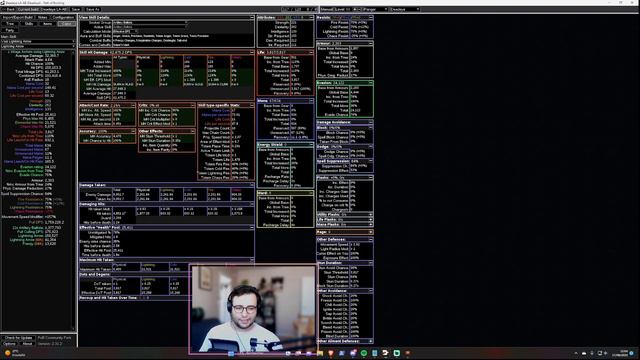Toggle the Crits section

[x=192, y=105]
